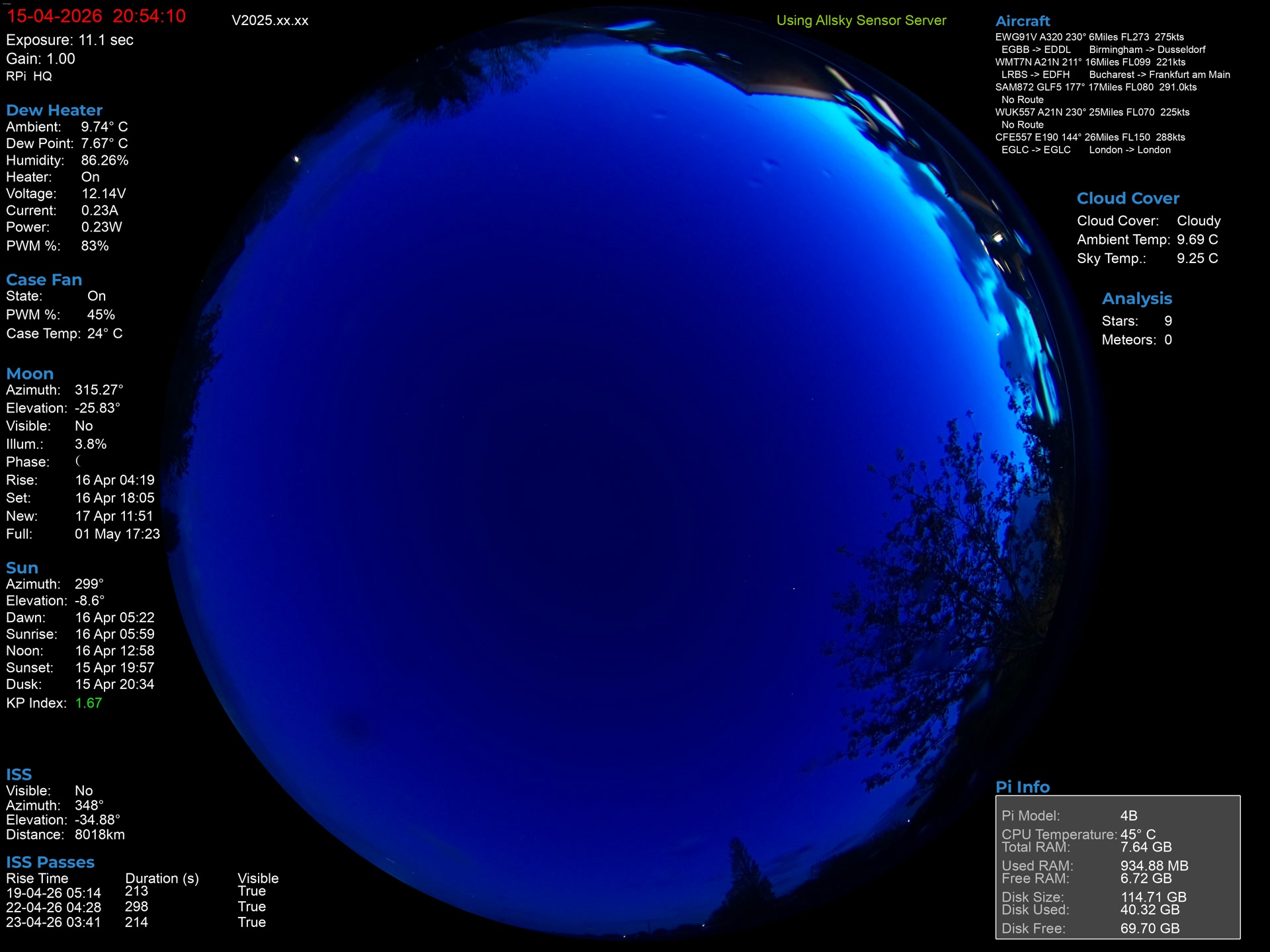Select the Analysis Stars count

pyautogui.click(x=1167, y=321)
